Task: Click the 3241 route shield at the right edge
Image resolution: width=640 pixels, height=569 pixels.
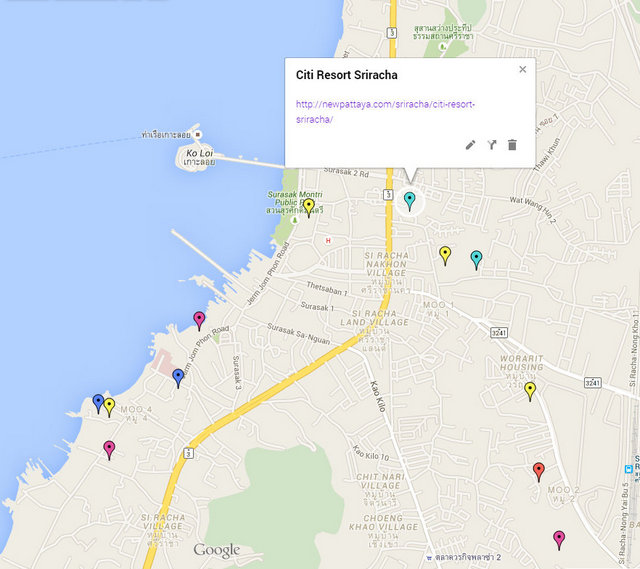Action: pos(593,383)
